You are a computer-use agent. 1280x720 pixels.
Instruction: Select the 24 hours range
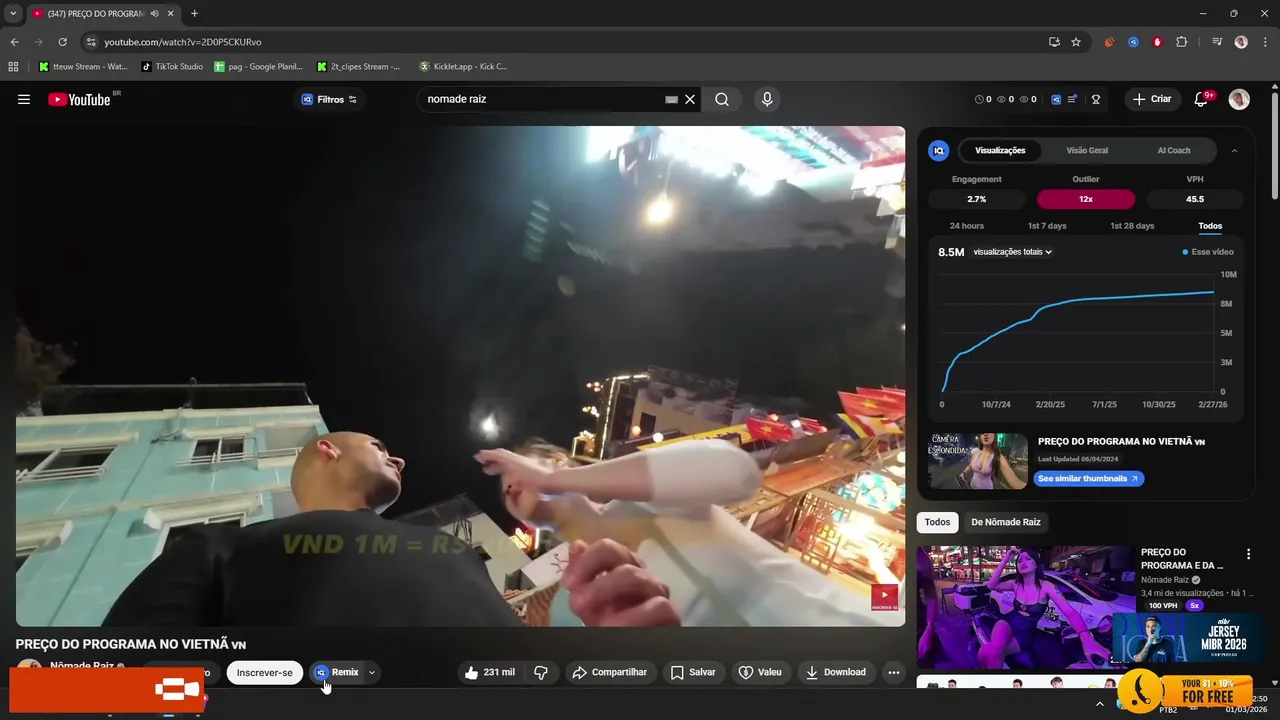[x=967, y=226]
